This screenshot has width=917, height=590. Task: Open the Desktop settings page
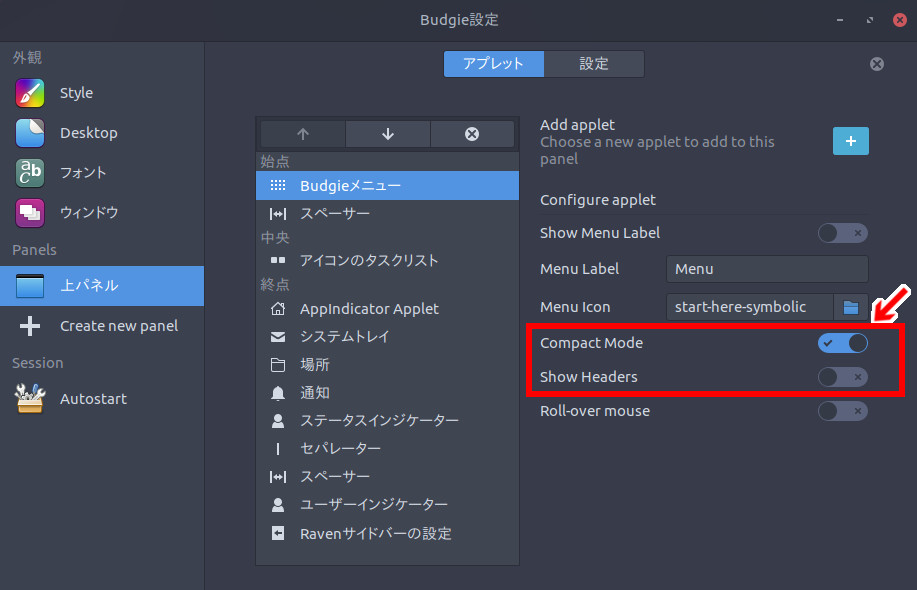(102, 133)
